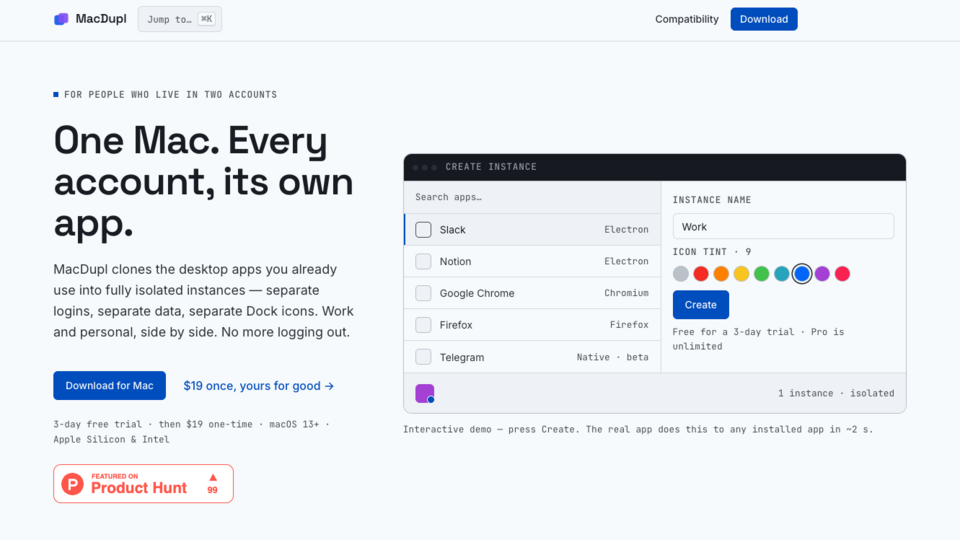The width and height of the screenshot is (960, 540).
Task: Check the Notion checkbox
Action: click(423, 261)
